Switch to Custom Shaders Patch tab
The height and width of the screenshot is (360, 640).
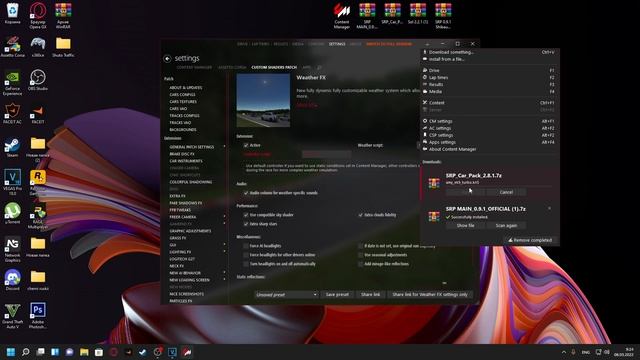274,67
